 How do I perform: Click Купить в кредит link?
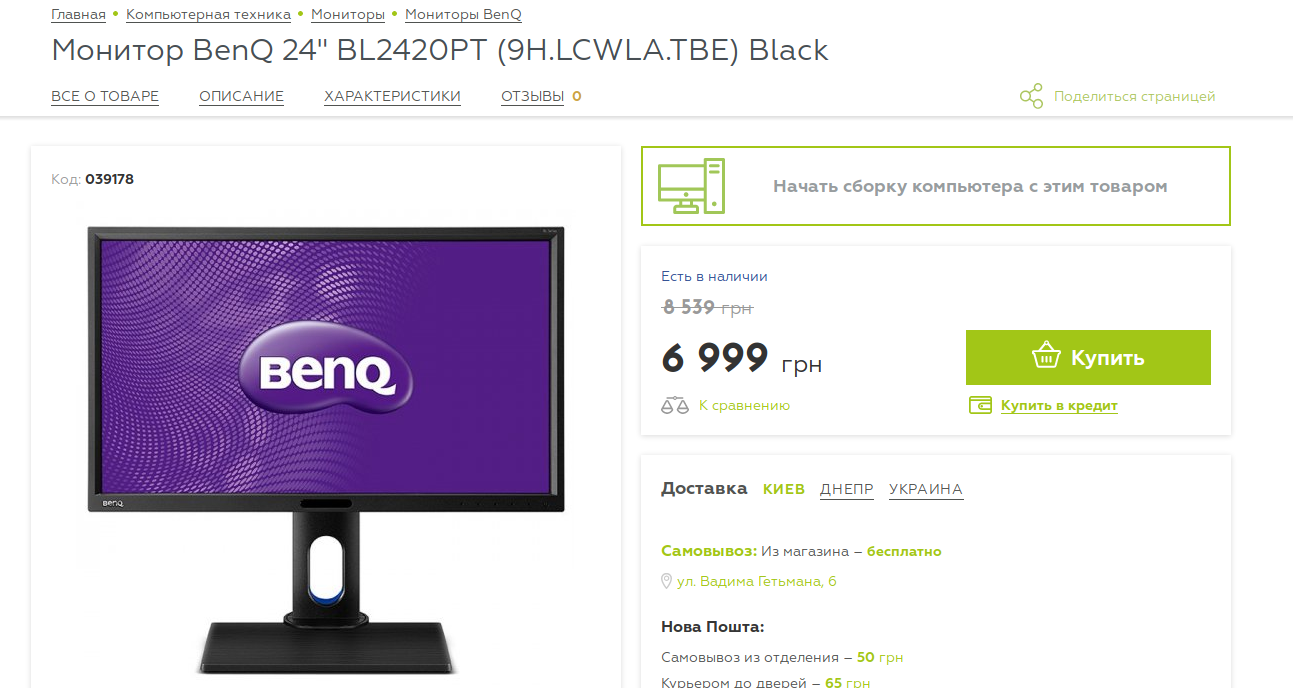[1059, 406]
